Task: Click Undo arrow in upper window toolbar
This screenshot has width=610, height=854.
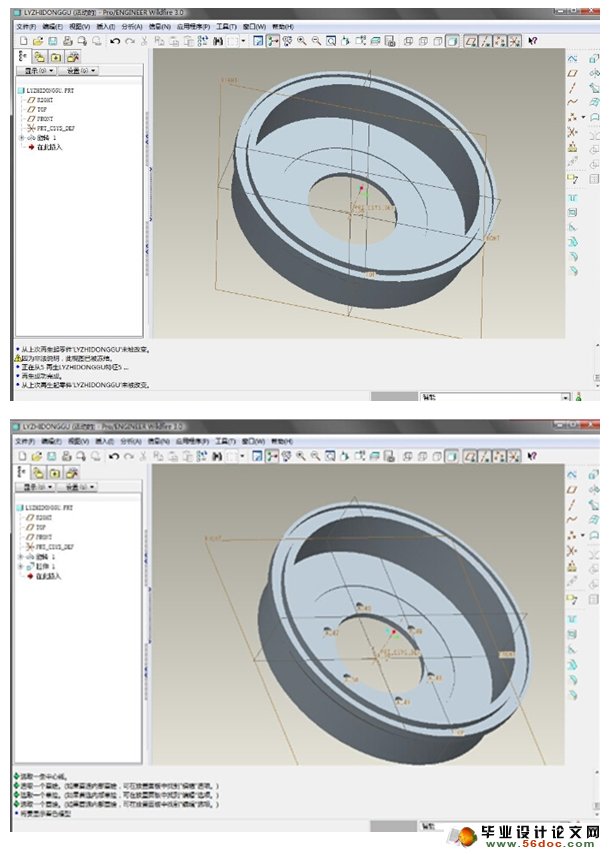Action: point(115,41)
